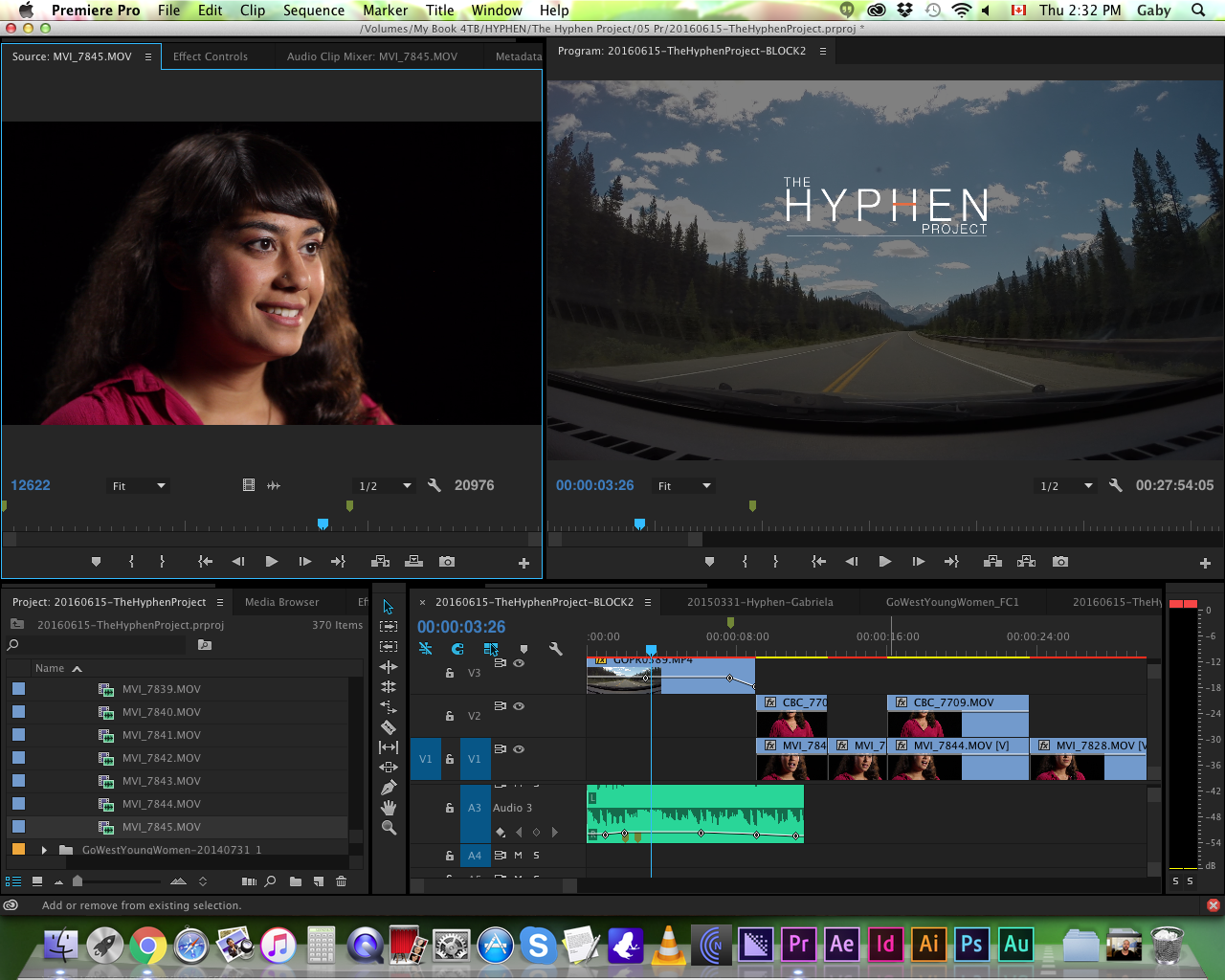Open Source monitor Fit zoom dropdown
The width and height of the screenshot is (1225, 980).
pos(139,486)
